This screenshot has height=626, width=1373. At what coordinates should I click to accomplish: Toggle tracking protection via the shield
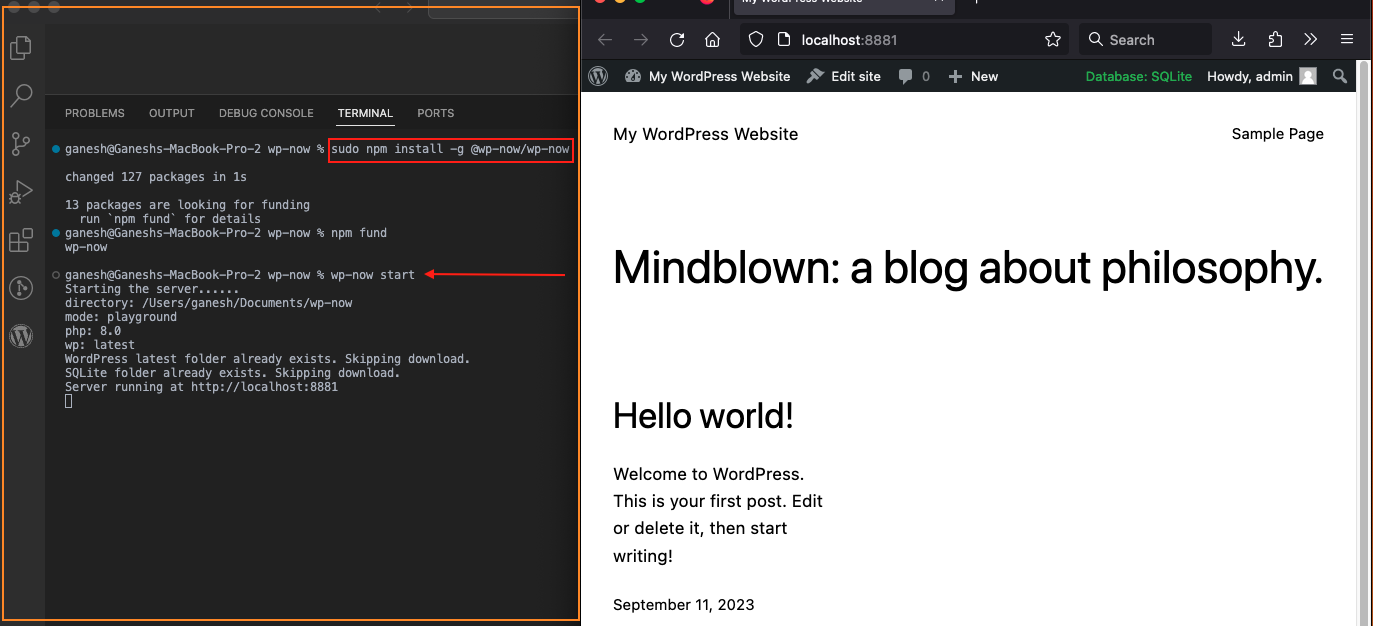[755, 39]
